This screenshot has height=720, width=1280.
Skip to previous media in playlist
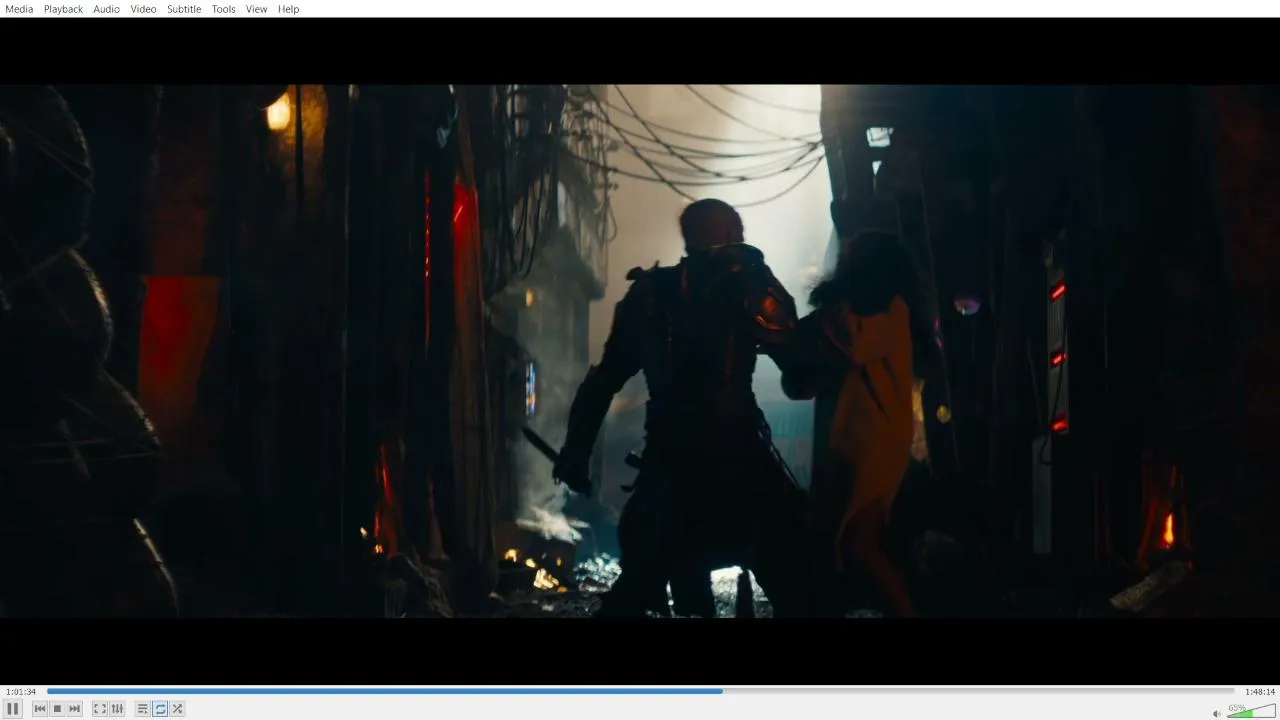pos(40,709)
